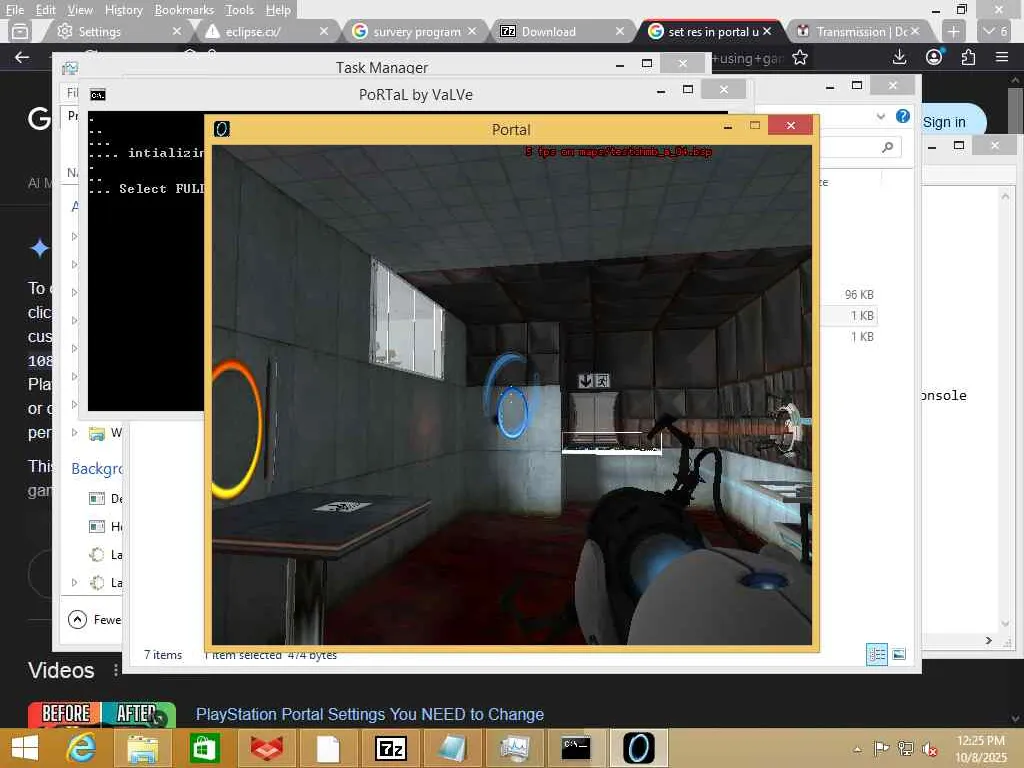Open the browser hamburger menu
Image resolution: width=1024 pixels, height=768 pixels.
pyautogui.click(x=1002, y=57)
